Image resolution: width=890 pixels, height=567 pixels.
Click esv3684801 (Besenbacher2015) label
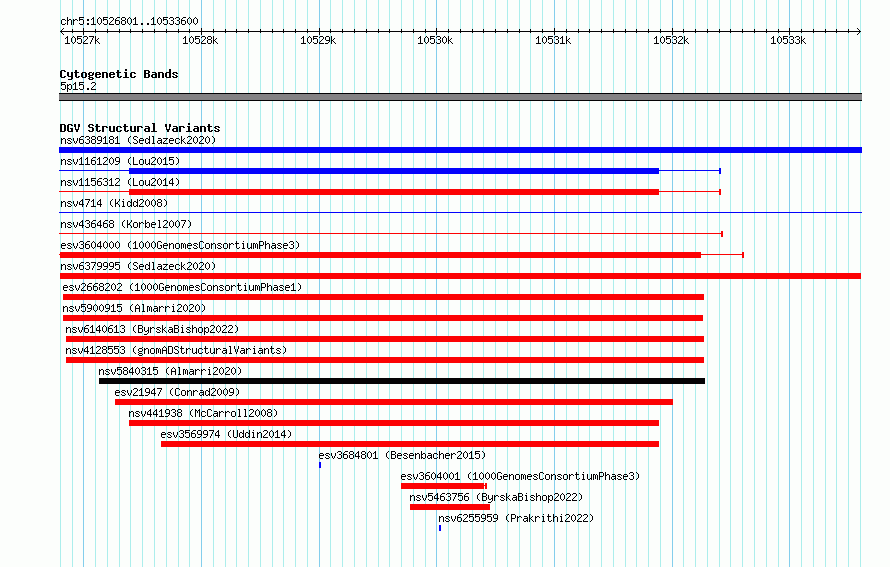pyautogui.click(x=402, y=455)
